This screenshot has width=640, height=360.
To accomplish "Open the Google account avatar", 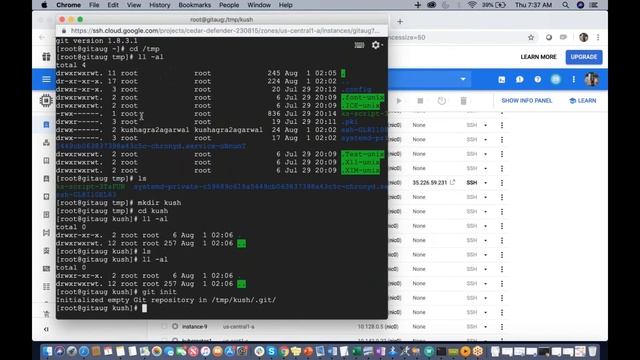I will click(x=591, y=80).
